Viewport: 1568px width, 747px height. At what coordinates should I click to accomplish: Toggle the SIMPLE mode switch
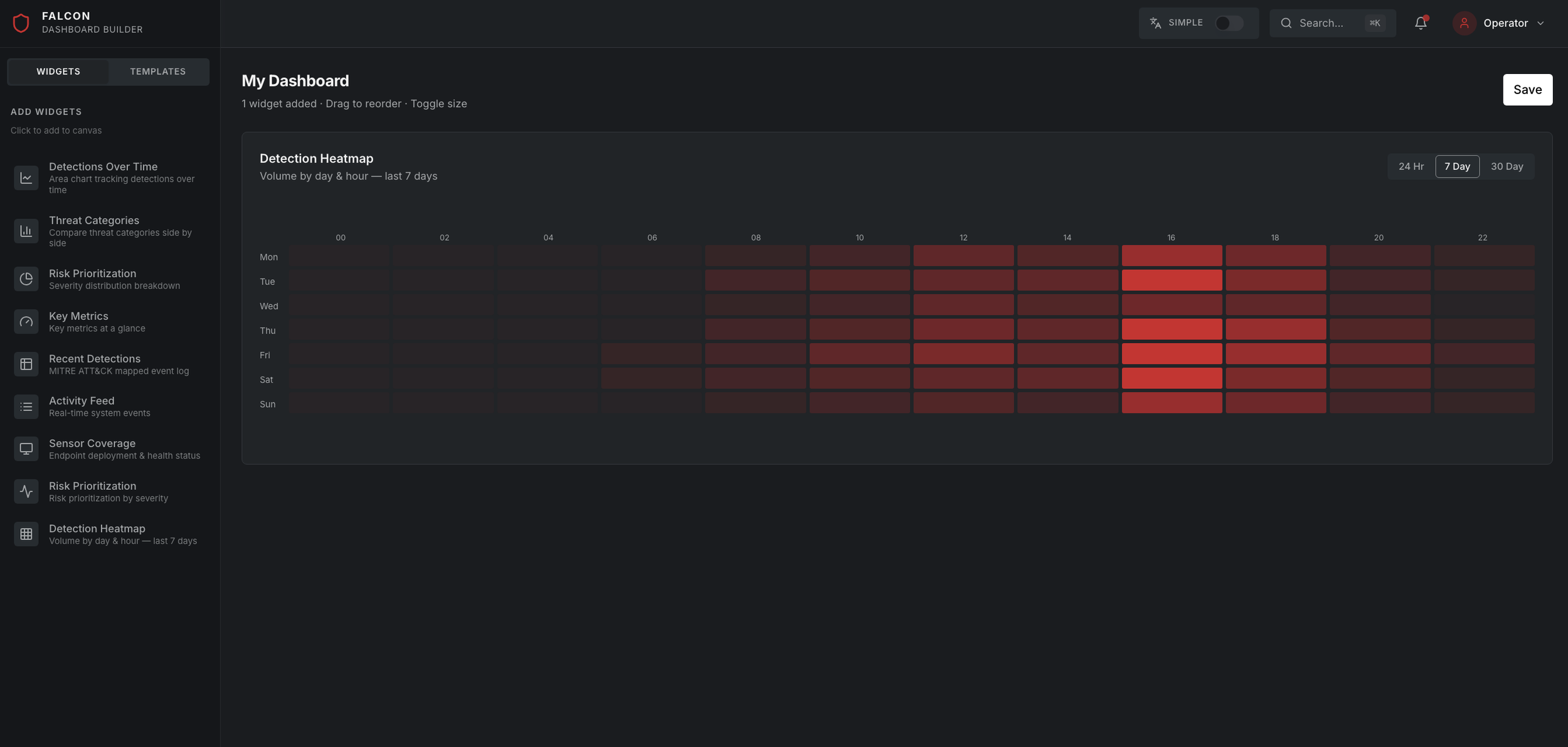pos(1228,23)
